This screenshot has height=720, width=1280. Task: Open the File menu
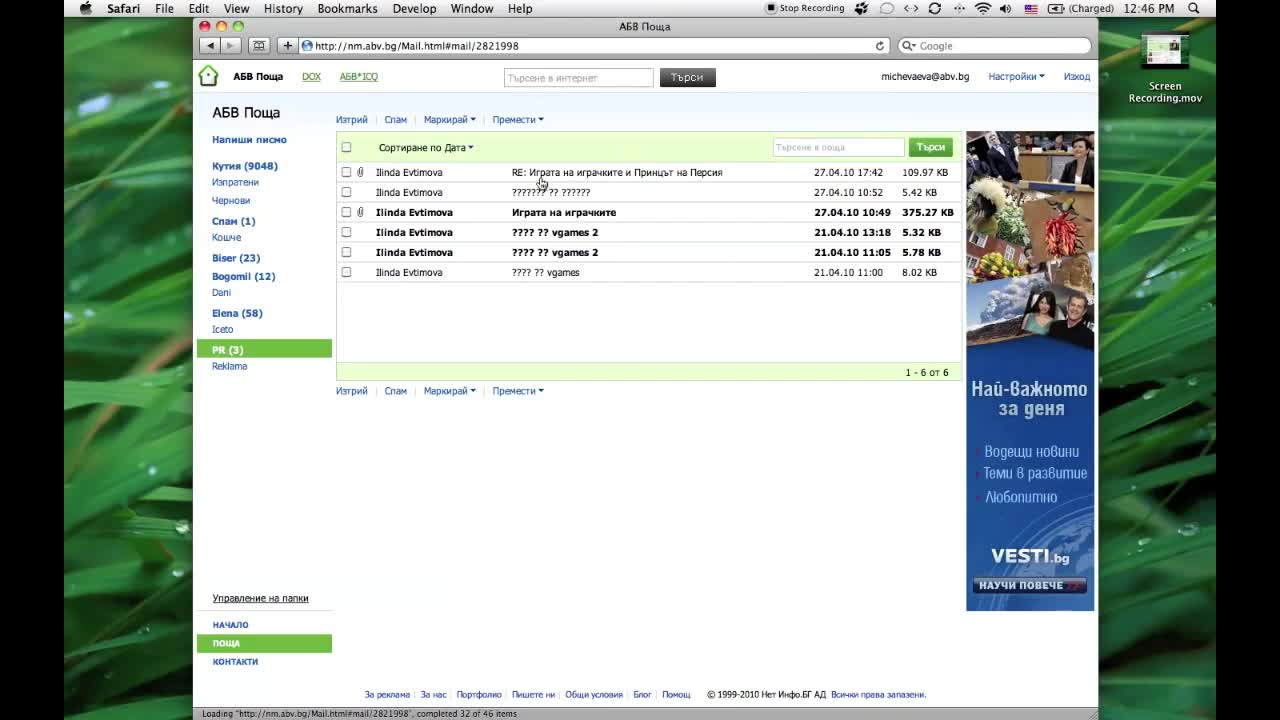pos(164,8)
